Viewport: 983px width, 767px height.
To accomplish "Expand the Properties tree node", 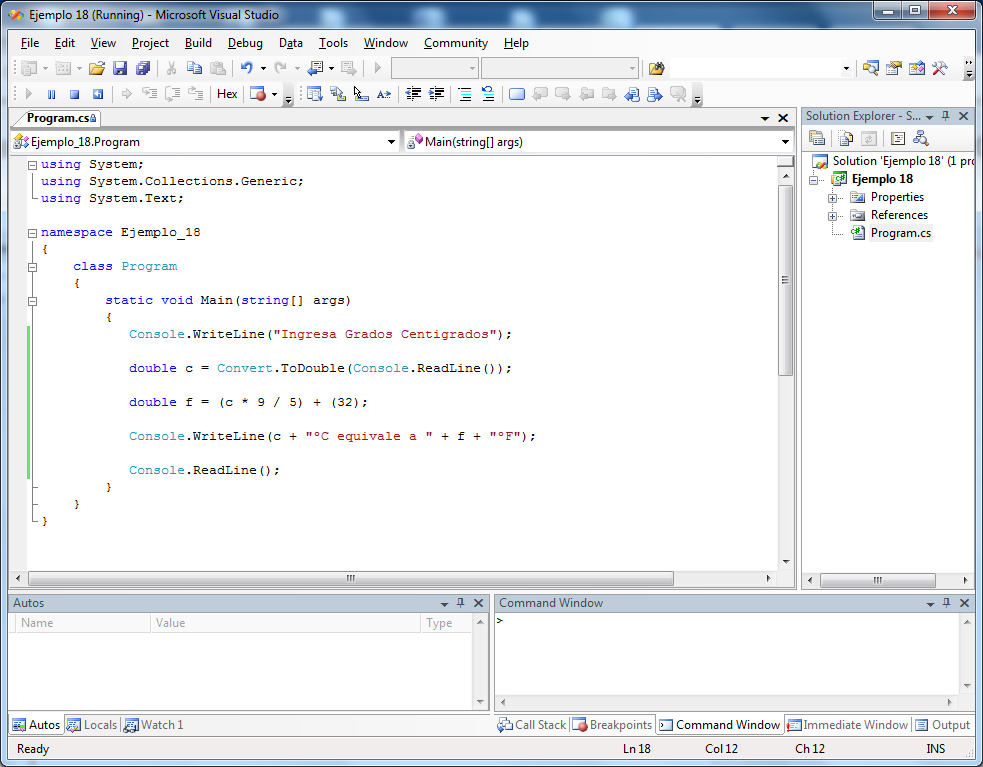I will 834,197.
